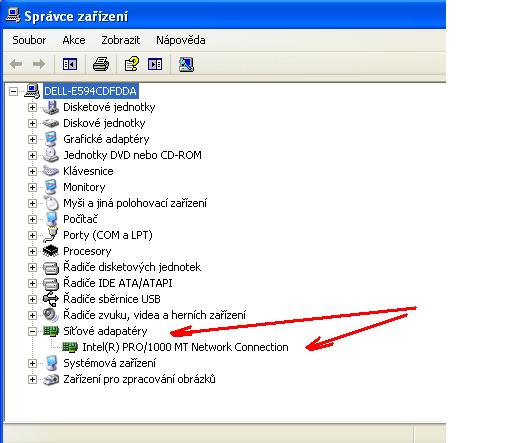Select the Grafické adaptéry label
Screen dimensions: 512x443
(x=106, y=139)
